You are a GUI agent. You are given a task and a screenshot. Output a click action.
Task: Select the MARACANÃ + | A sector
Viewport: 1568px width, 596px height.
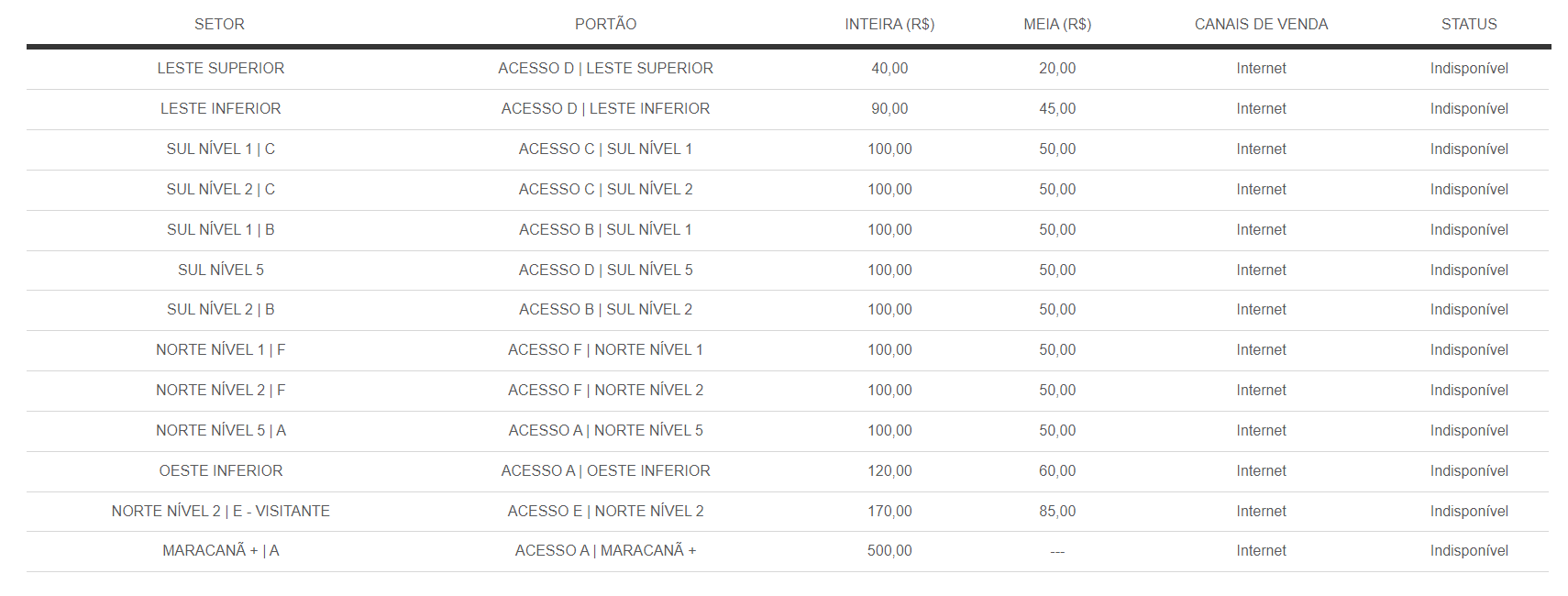click(221, 550)
